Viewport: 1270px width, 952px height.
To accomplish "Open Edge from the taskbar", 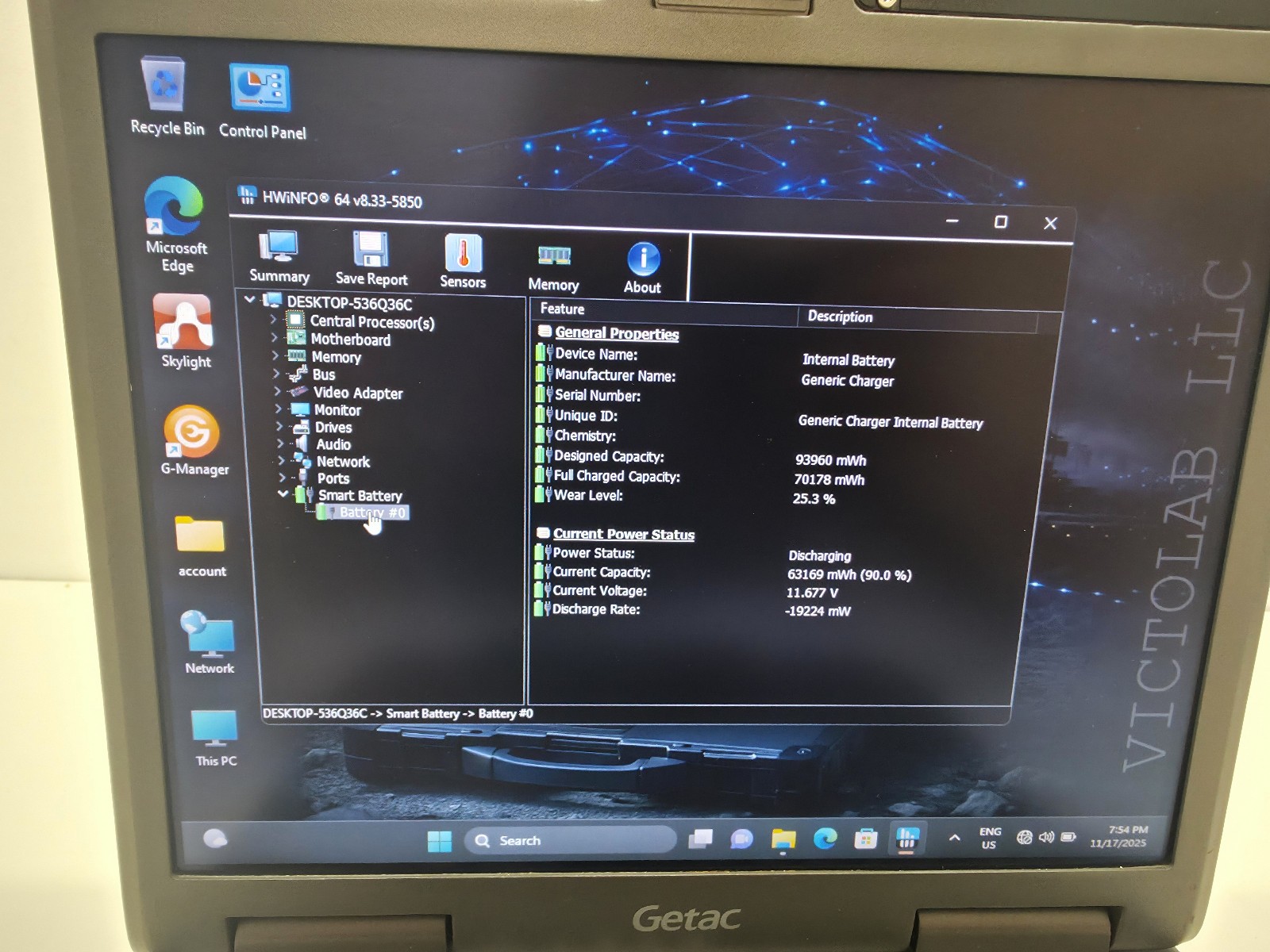I will click(x=825, y=838).
